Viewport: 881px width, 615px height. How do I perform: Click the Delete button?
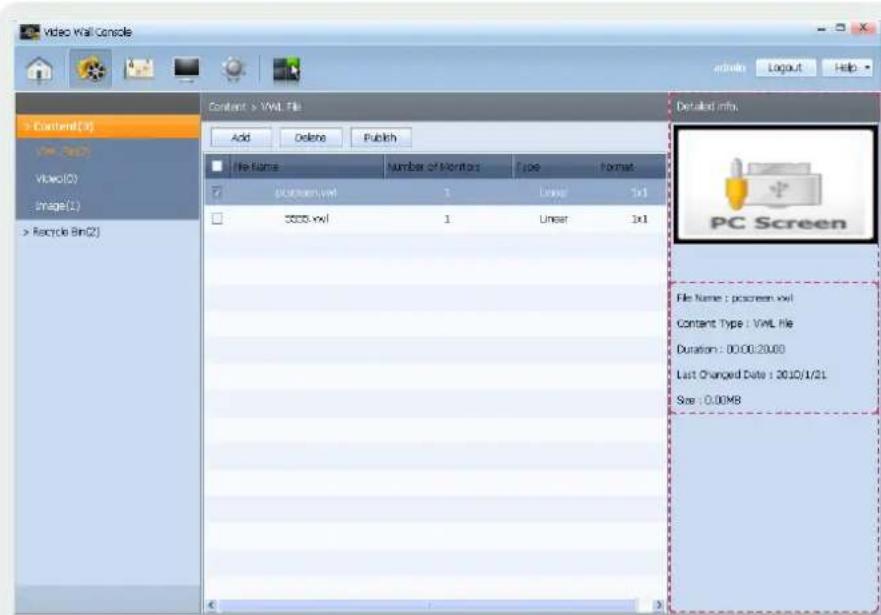[310, 138]
